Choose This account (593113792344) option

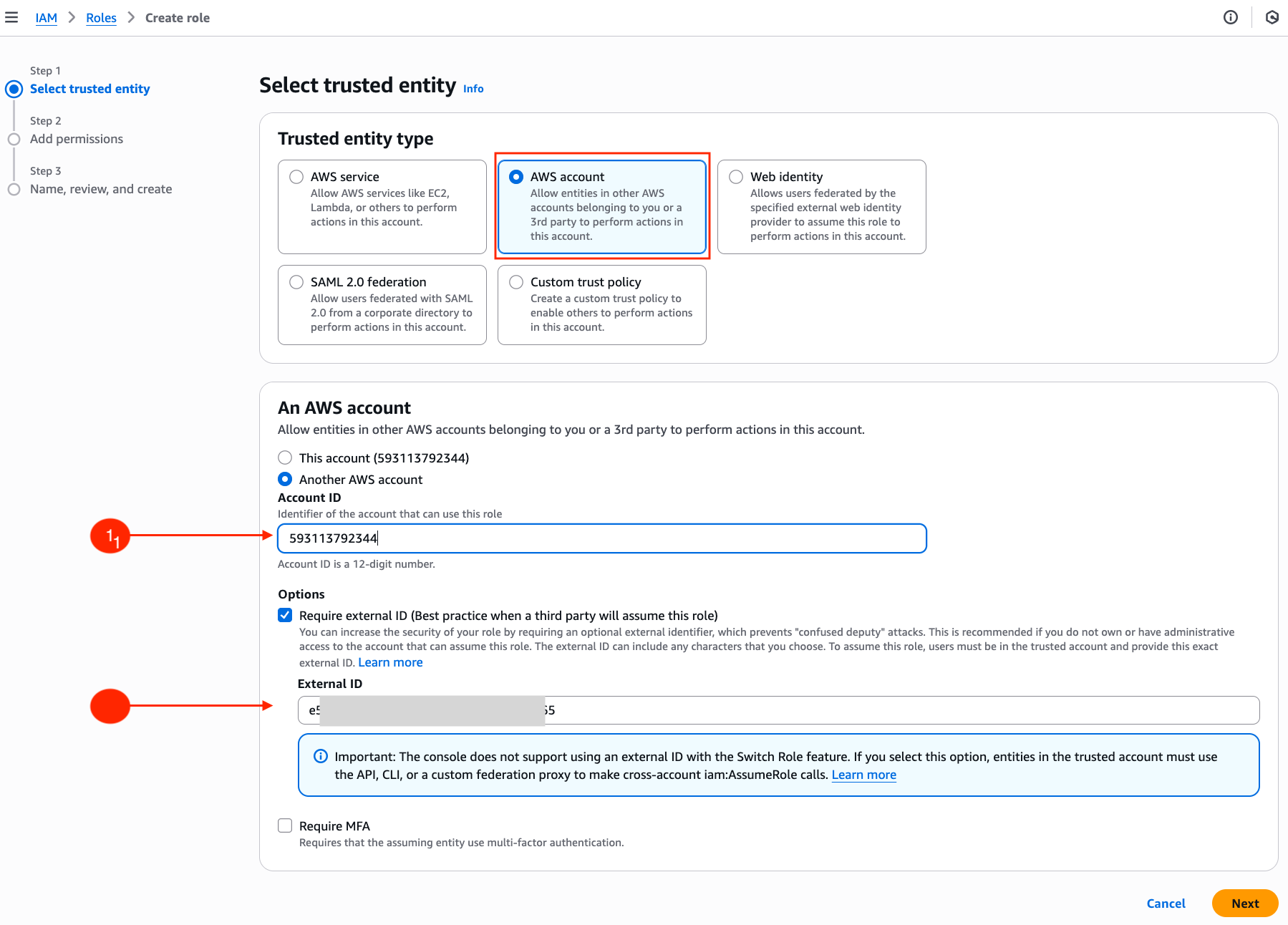click(285, 457)
